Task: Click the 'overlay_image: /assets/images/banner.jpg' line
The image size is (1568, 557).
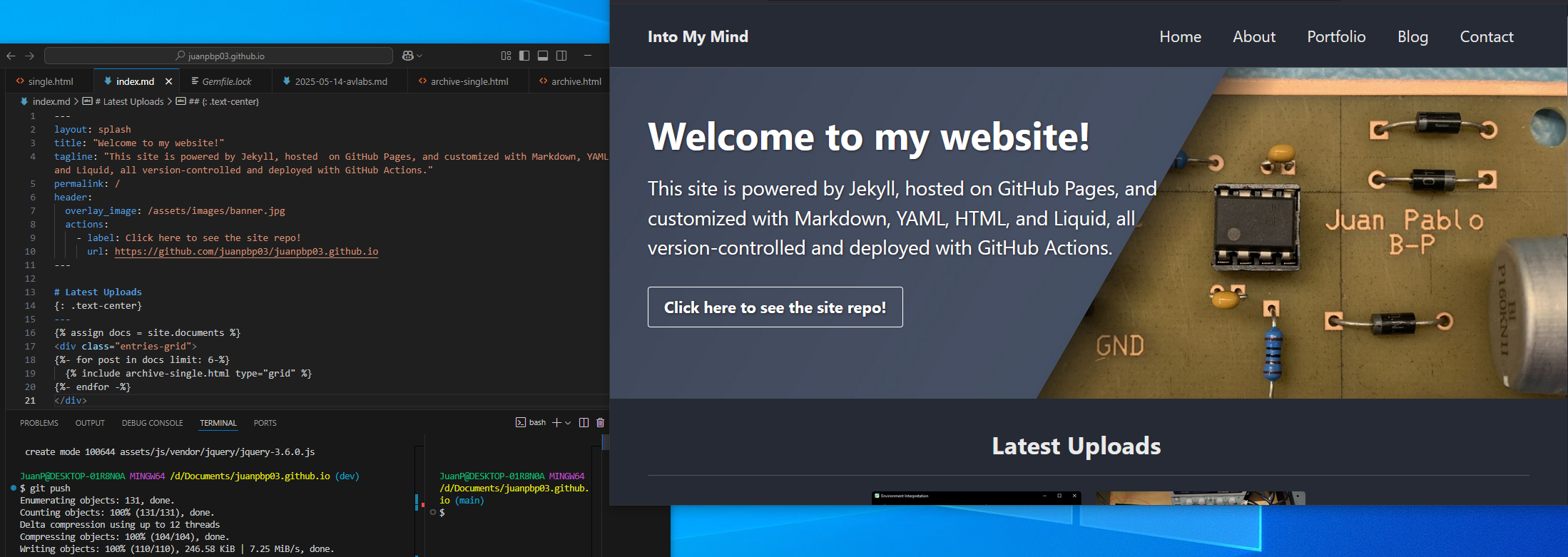Action: tap(175, 211)
